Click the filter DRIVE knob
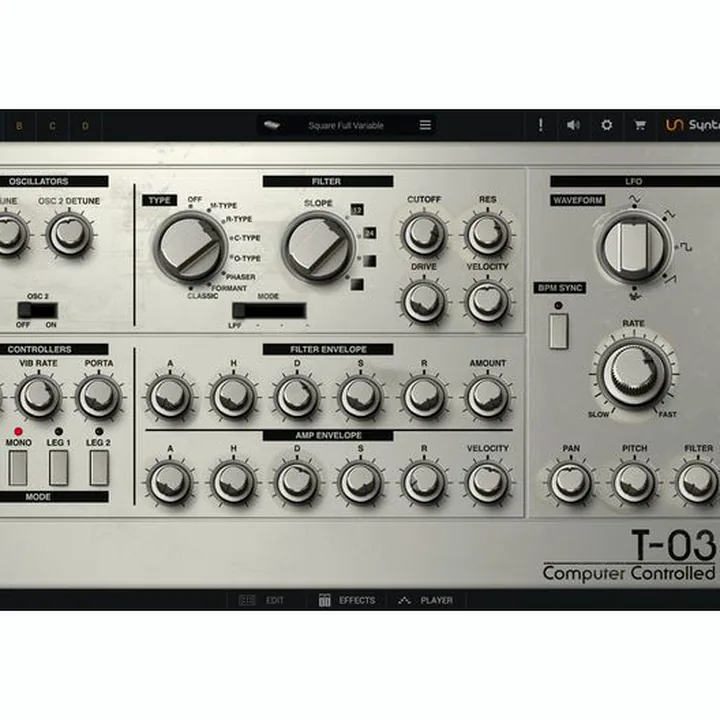Image resolution: width=720 pixels, height=720 pixels. 423,301
